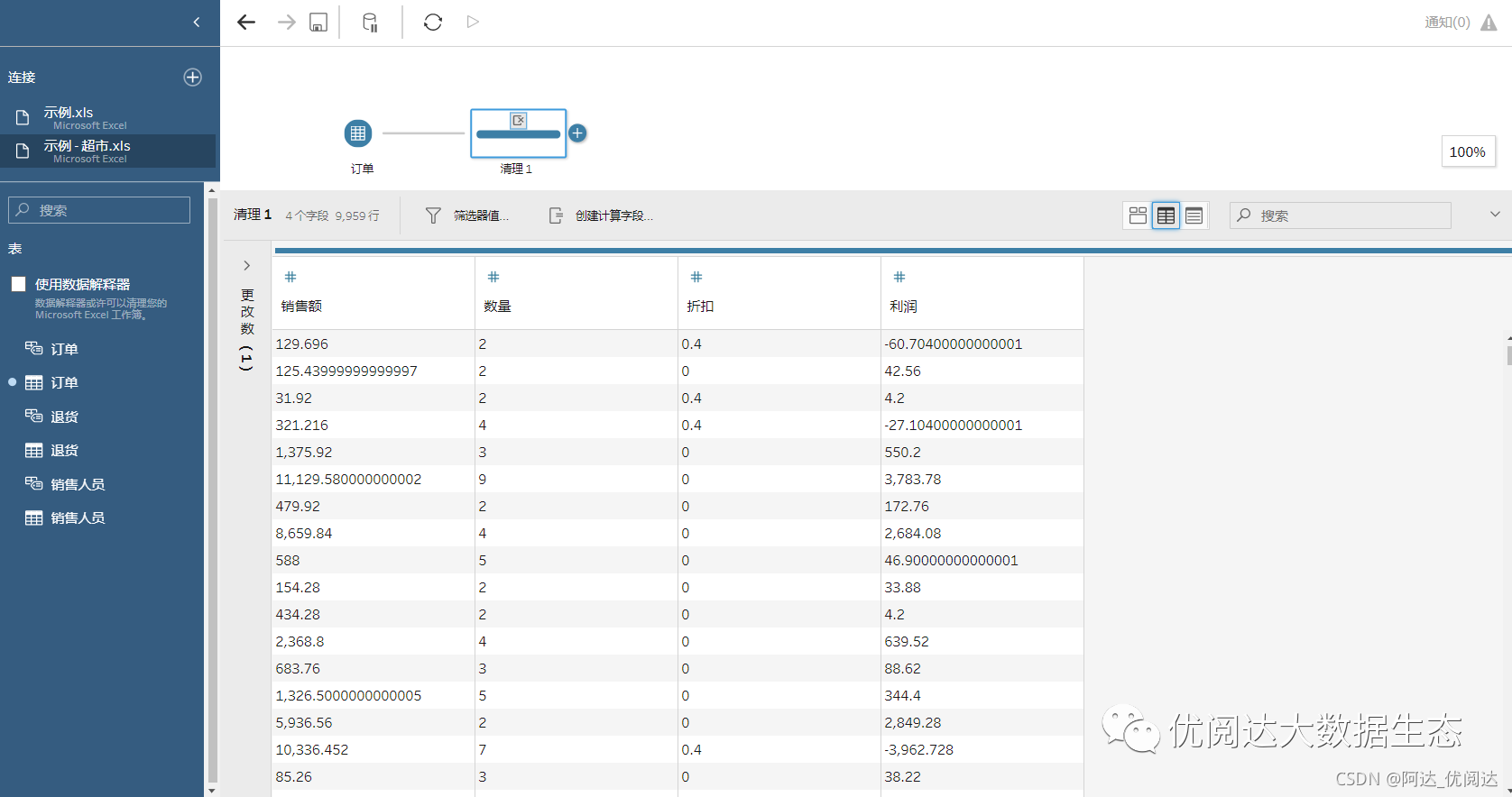The image size is (1512, 797).
Task: Switch to data grid view
Action: coord(1166,215)
